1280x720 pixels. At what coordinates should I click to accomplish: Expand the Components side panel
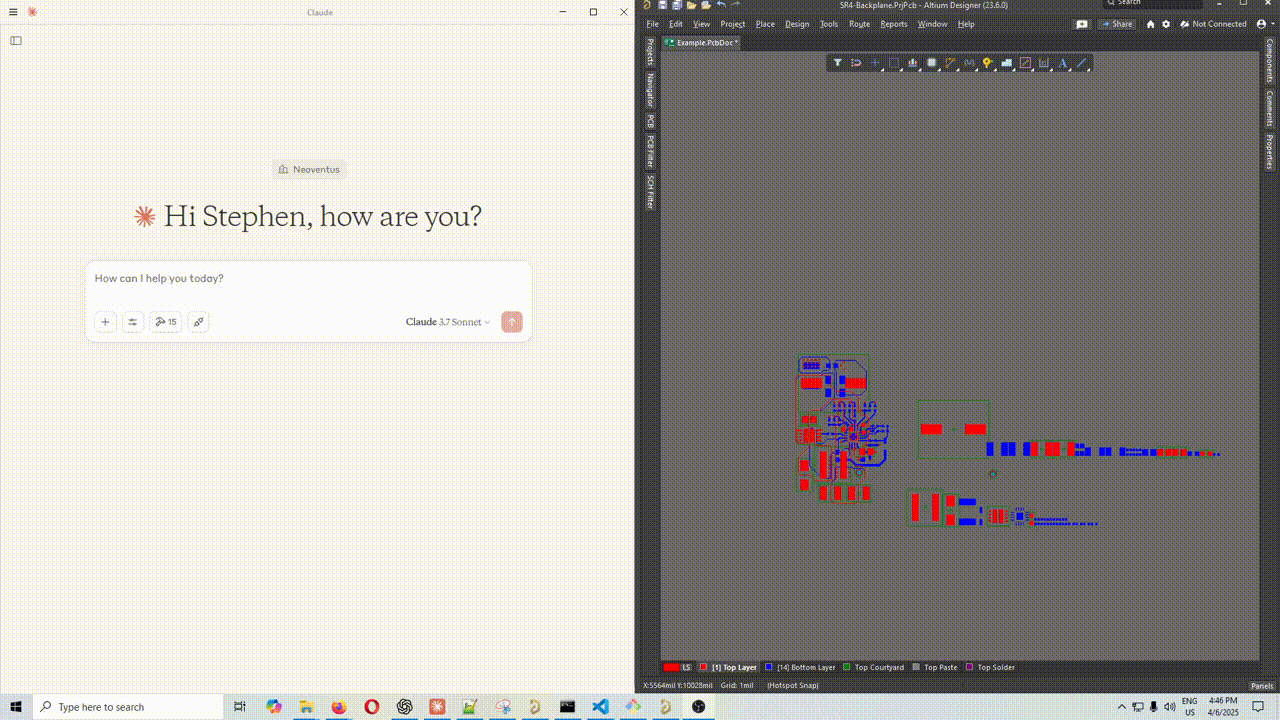coord(1270,61)
